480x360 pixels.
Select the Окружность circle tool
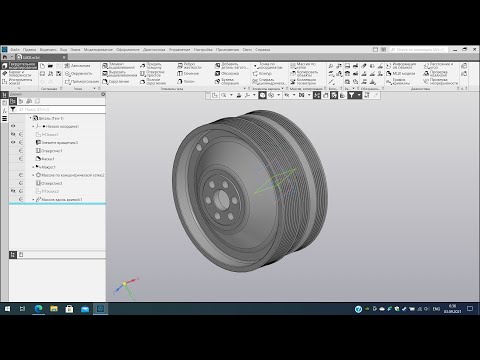pos(78,74)
